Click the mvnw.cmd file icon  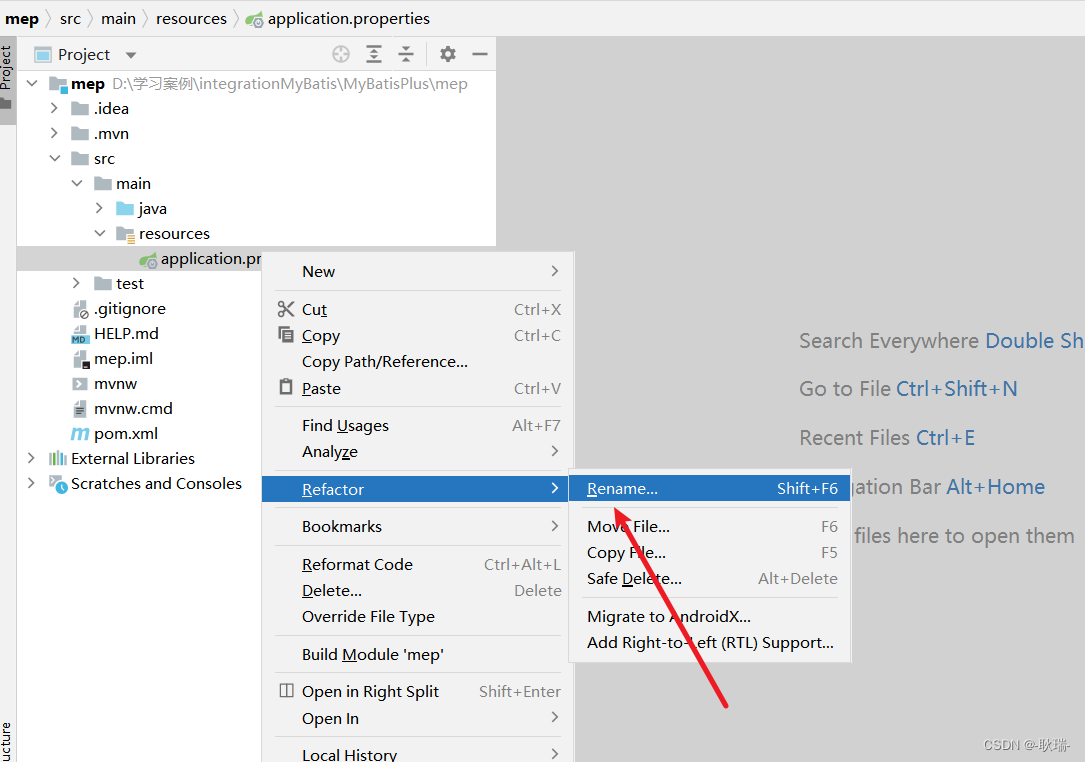click(80, 408)
